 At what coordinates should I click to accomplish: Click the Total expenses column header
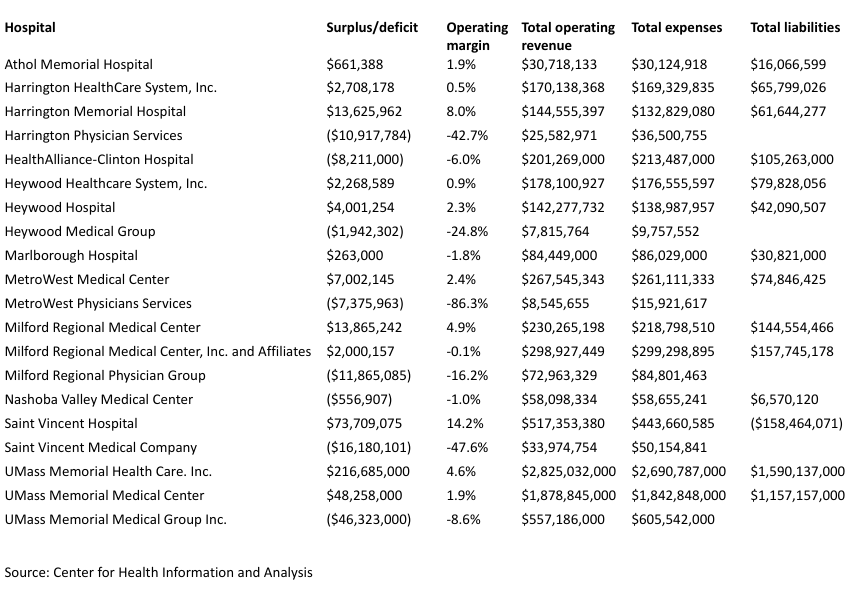pos(676,28)
